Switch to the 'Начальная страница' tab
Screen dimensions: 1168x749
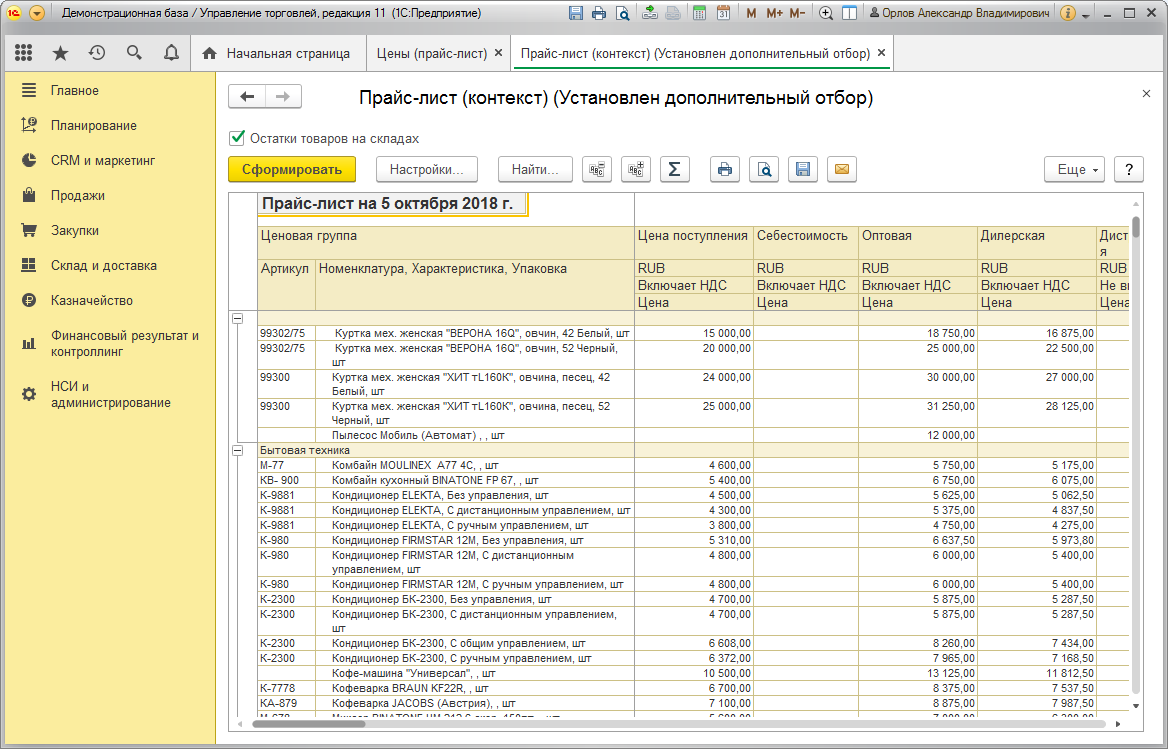(x=279, y=54)
